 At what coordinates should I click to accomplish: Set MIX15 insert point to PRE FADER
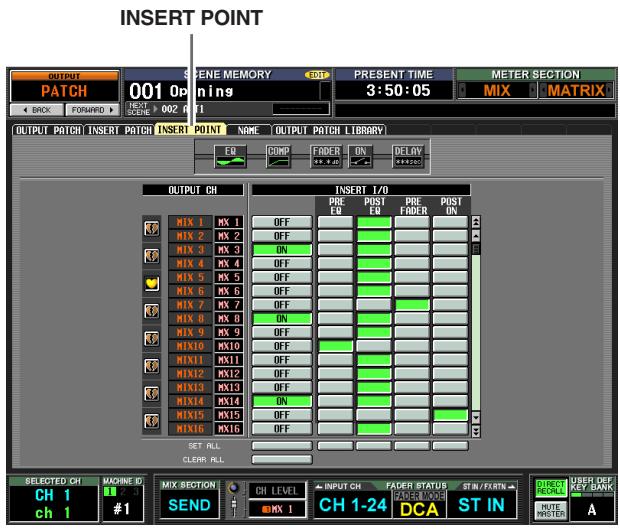pos(412,415)
